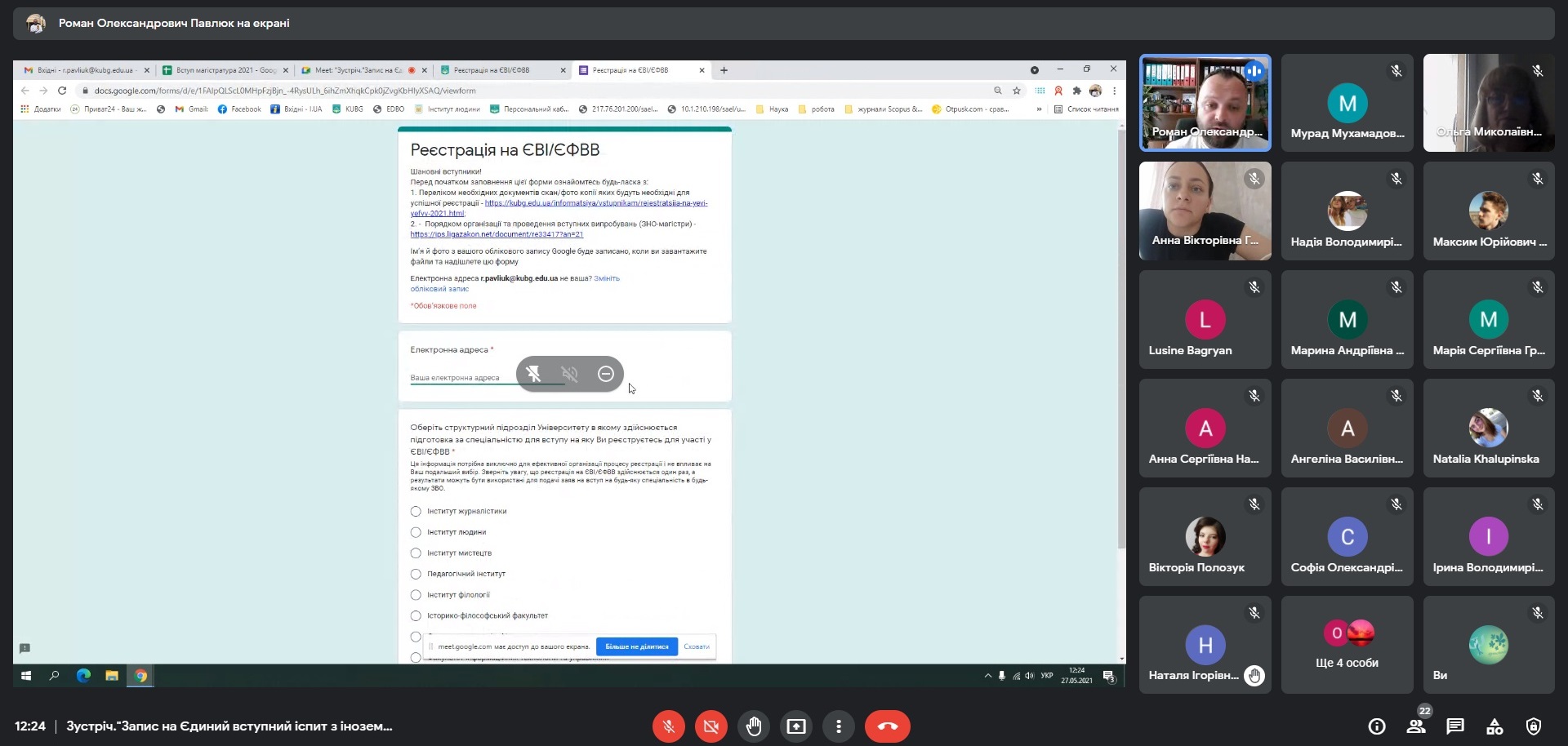The width and height of the screenshot is (1568, 746).
Task: Select the Педагогічний інститут radio option
Action: (416, 574)
